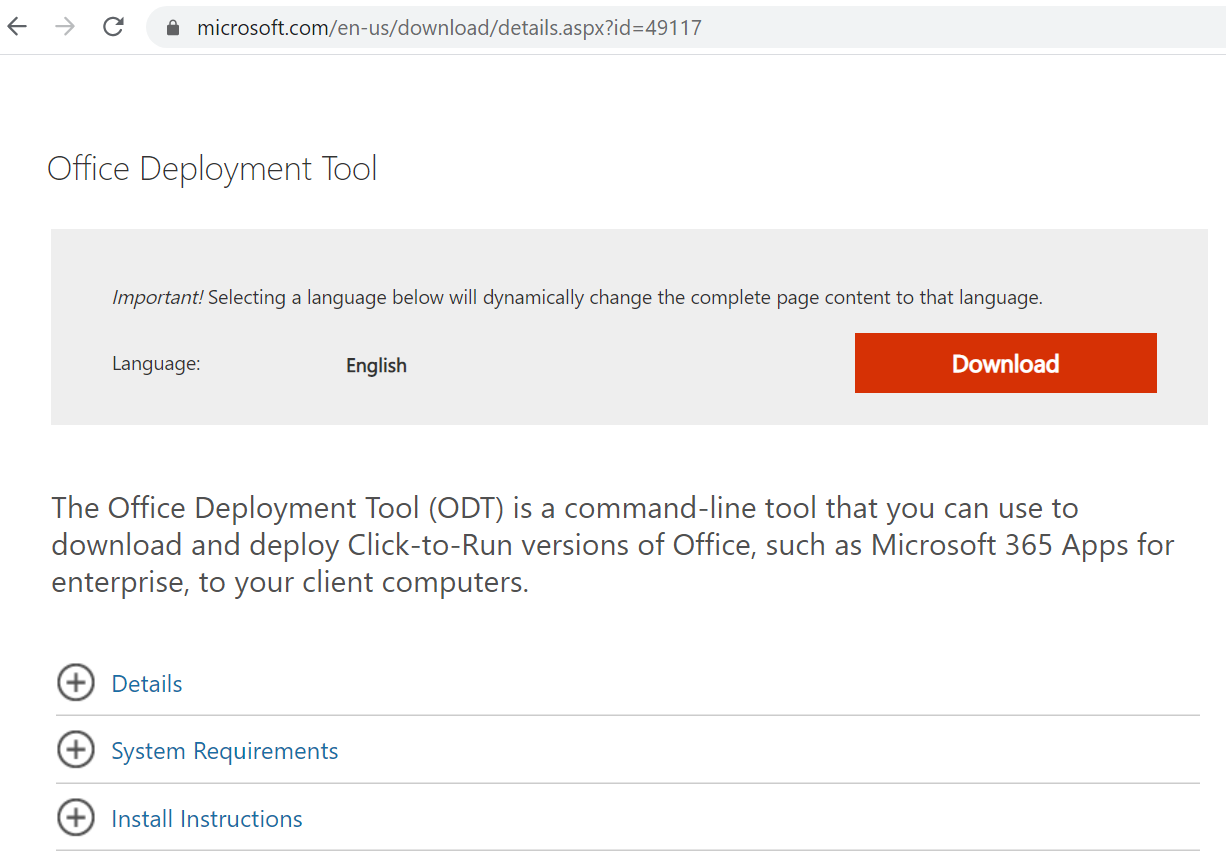Reload the current page
The width and height of the screenshot is (1226, 851).
pos(113,27)
